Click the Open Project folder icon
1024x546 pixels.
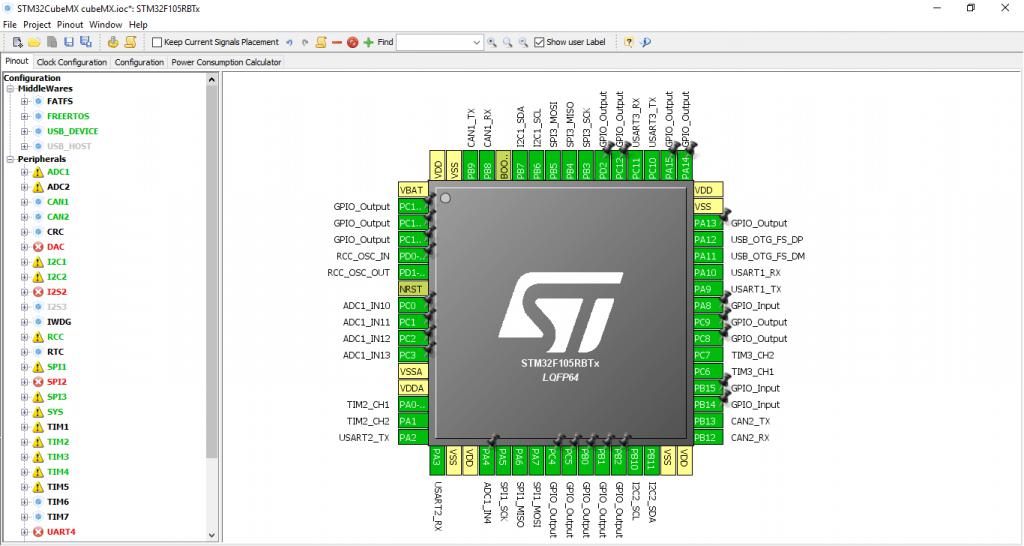[34, 42]
